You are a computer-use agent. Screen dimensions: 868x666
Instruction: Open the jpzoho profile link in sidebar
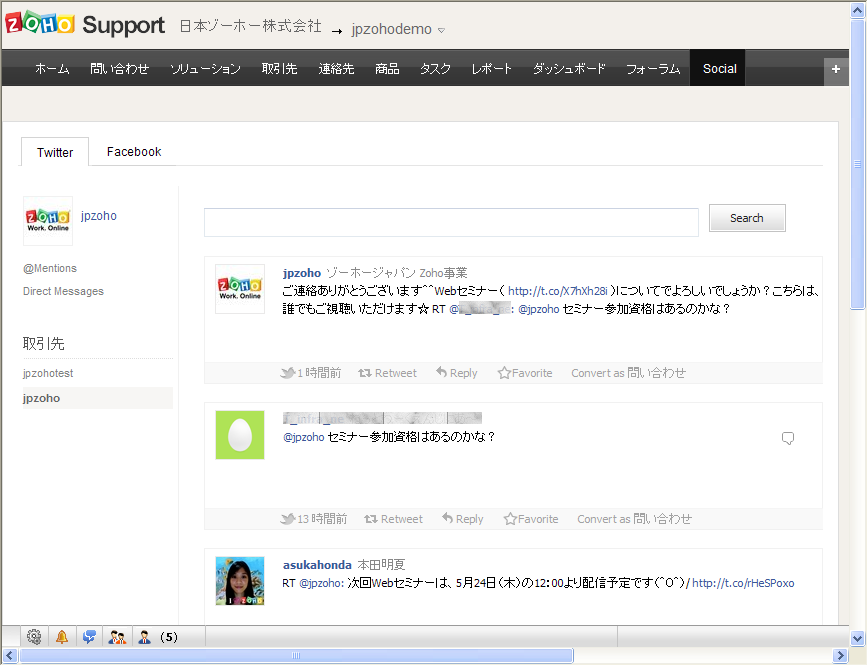point(99,216)
